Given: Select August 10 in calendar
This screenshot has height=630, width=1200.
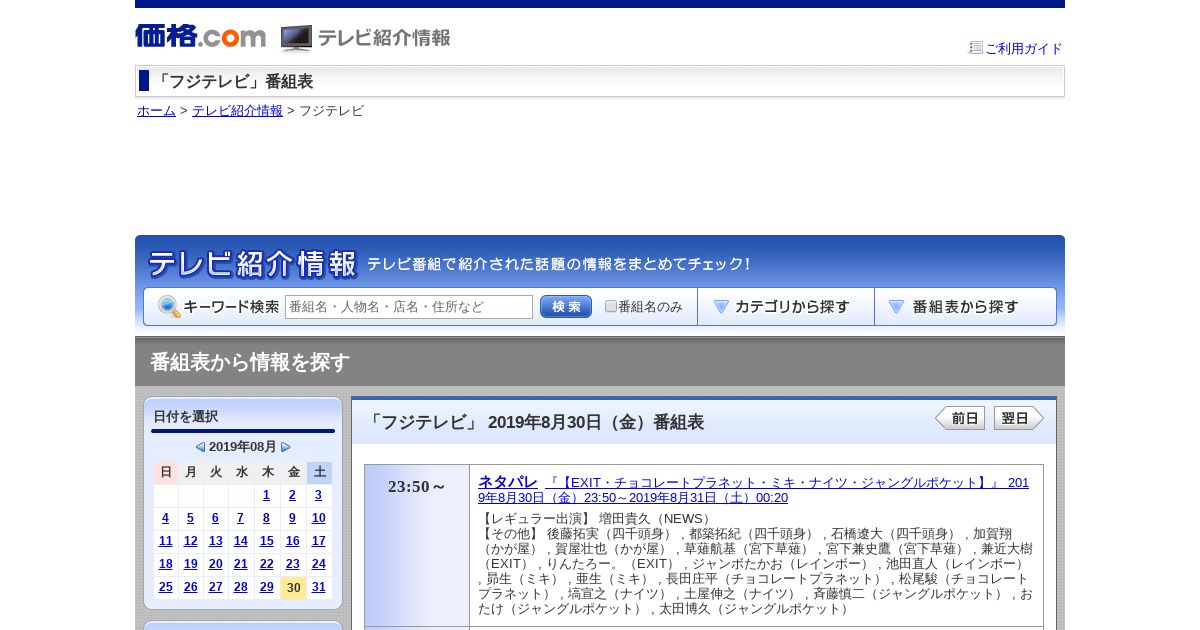Looking at the screenshot, I should coord(318,518).
